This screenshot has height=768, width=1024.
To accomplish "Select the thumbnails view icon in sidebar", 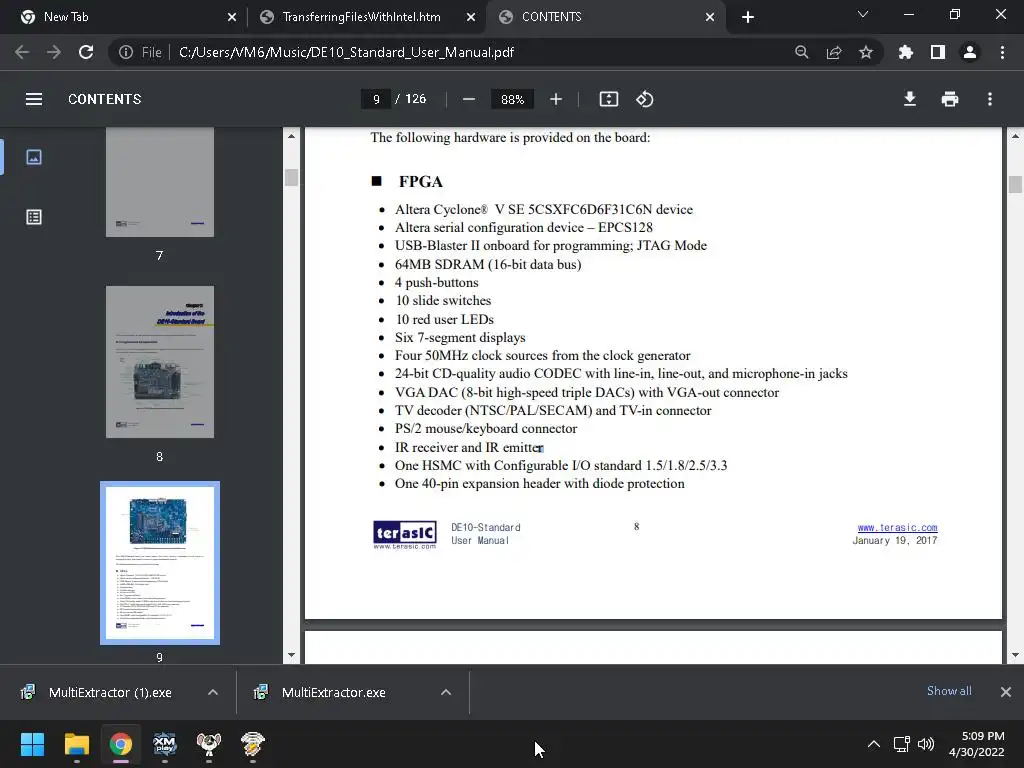I will tap(34, 157).
